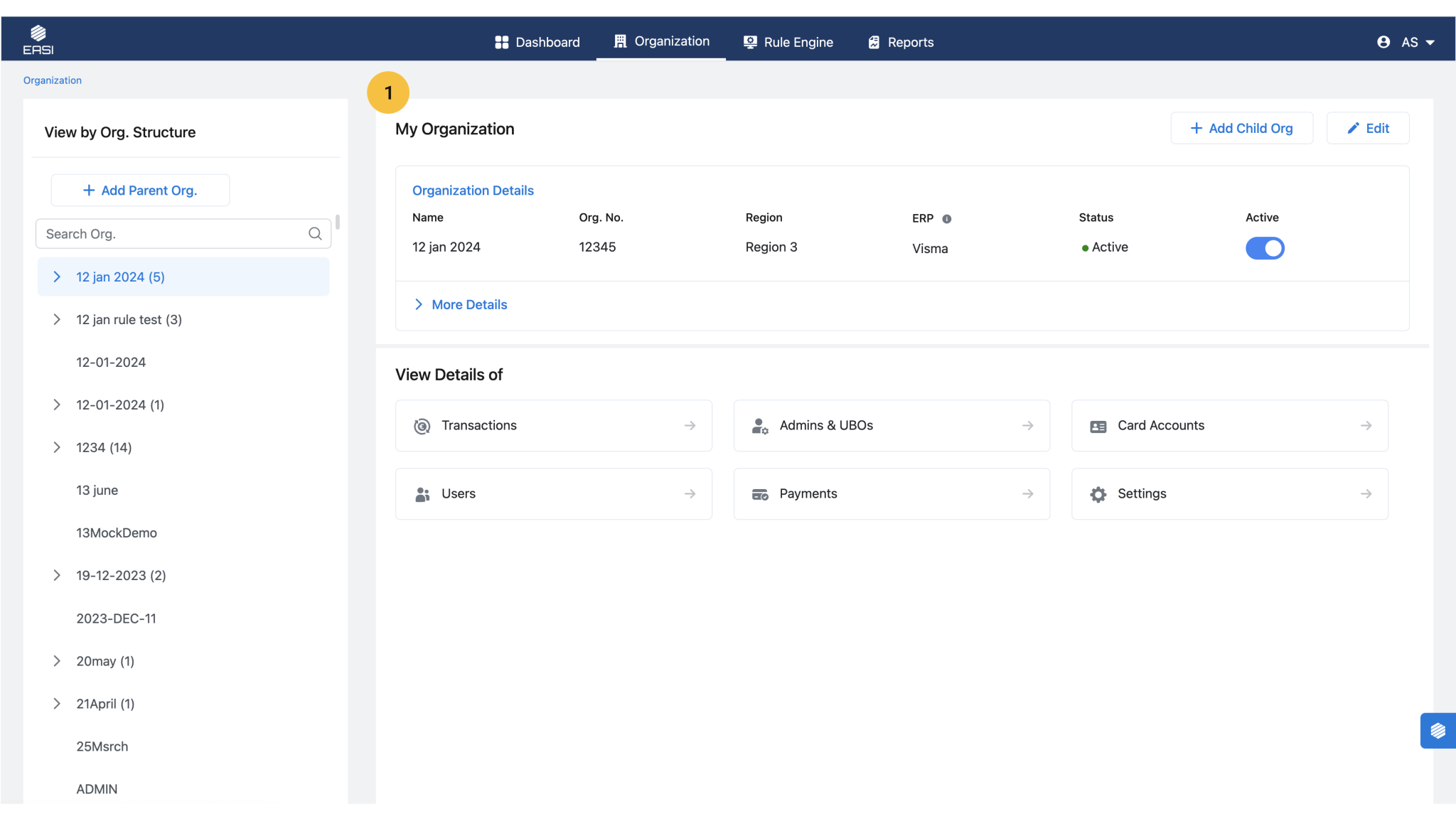Expand the 1234 (14) organization node
The width and height of the screenshot is (1456, 819).
click(57, 448)
